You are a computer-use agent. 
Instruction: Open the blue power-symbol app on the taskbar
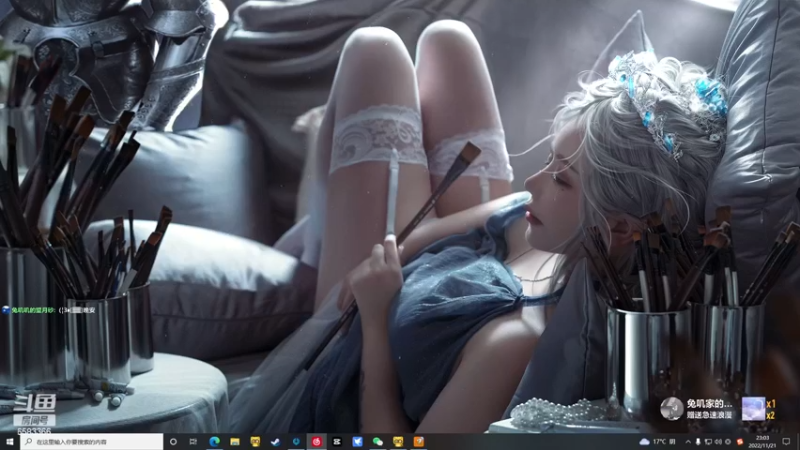(x=296, y=442)
